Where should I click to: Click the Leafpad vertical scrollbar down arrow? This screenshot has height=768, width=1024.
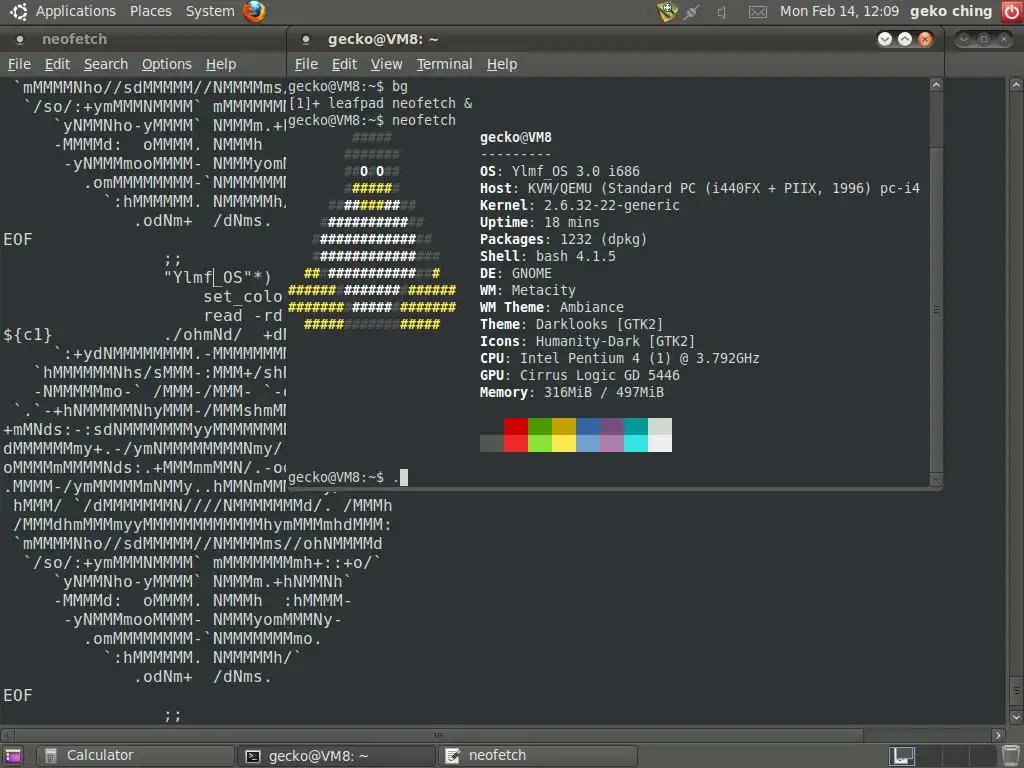pos(1016,718)
